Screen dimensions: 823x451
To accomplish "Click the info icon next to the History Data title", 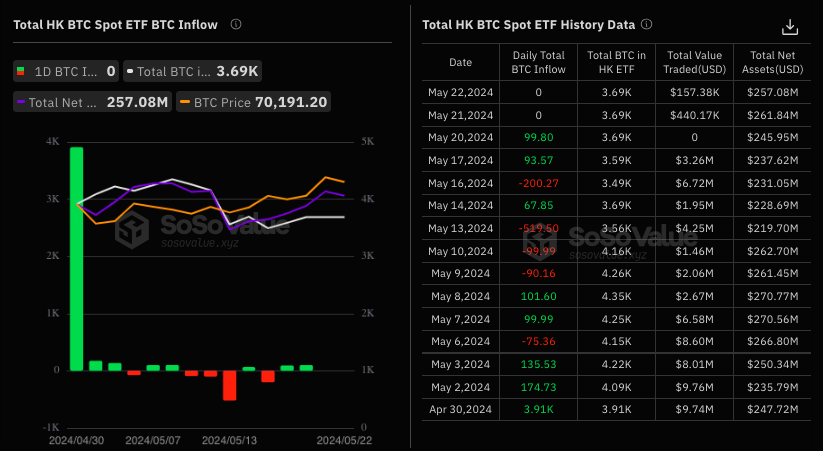I will [x=646, y=24].
